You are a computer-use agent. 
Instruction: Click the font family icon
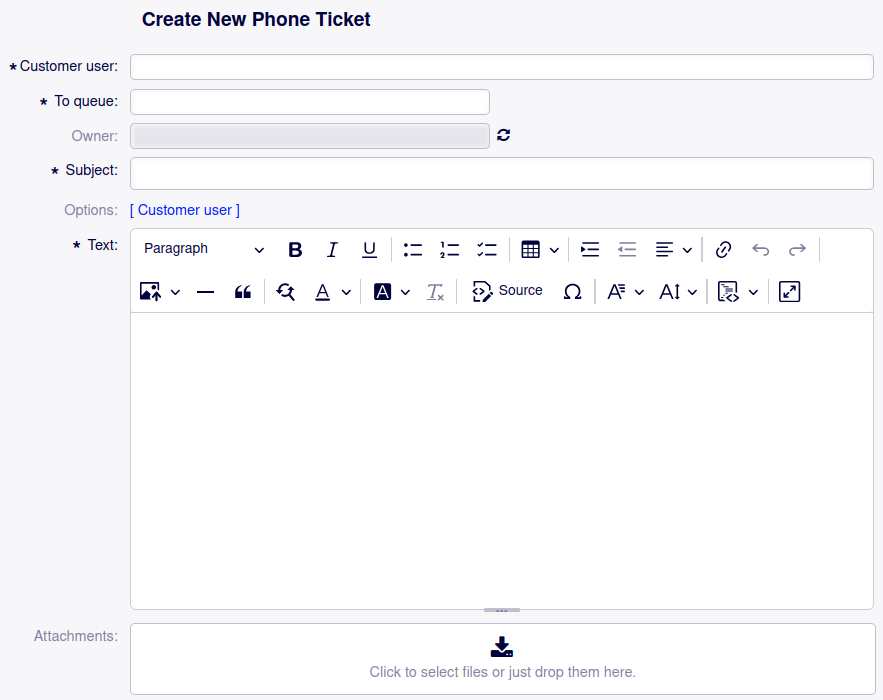click(x=616, y=292)
